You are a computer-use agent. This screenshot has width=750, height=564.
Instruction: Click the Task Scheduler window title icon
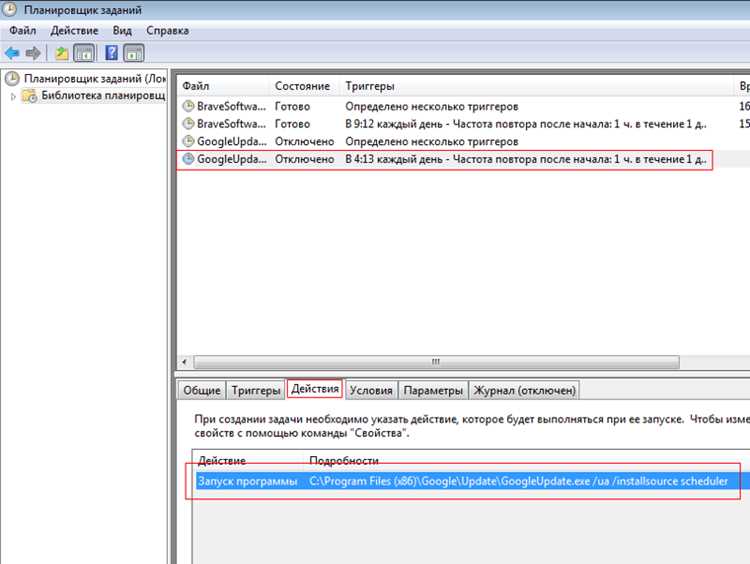click(10, 9)
